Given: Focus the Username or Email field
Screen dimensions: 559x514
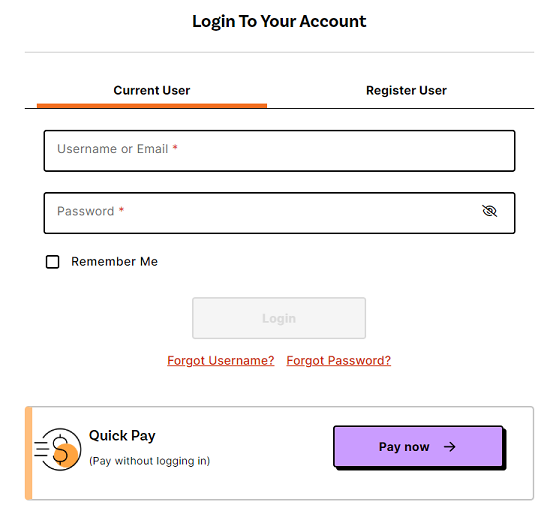Looking at the screenshot, I should click(280, 151).
